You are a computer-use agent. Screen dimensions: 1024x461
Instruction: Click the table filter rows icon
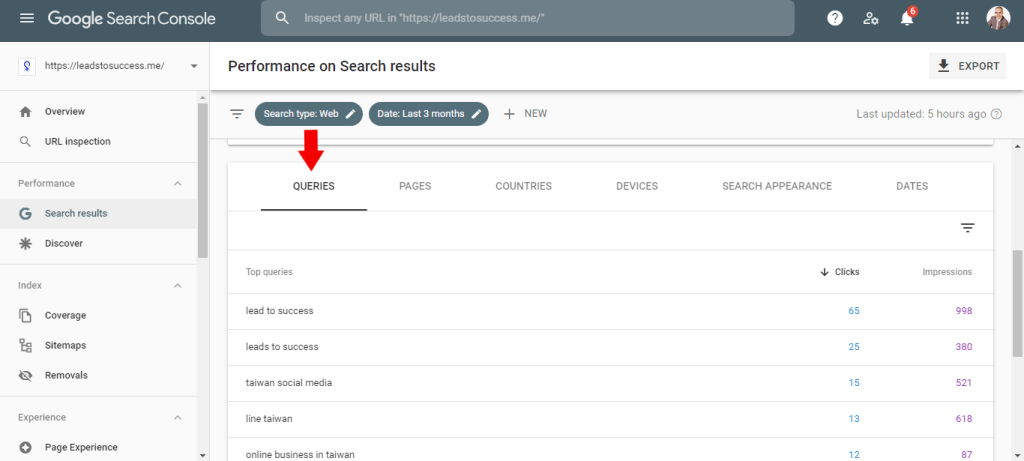pyautogui.click(x=967, y=228)
